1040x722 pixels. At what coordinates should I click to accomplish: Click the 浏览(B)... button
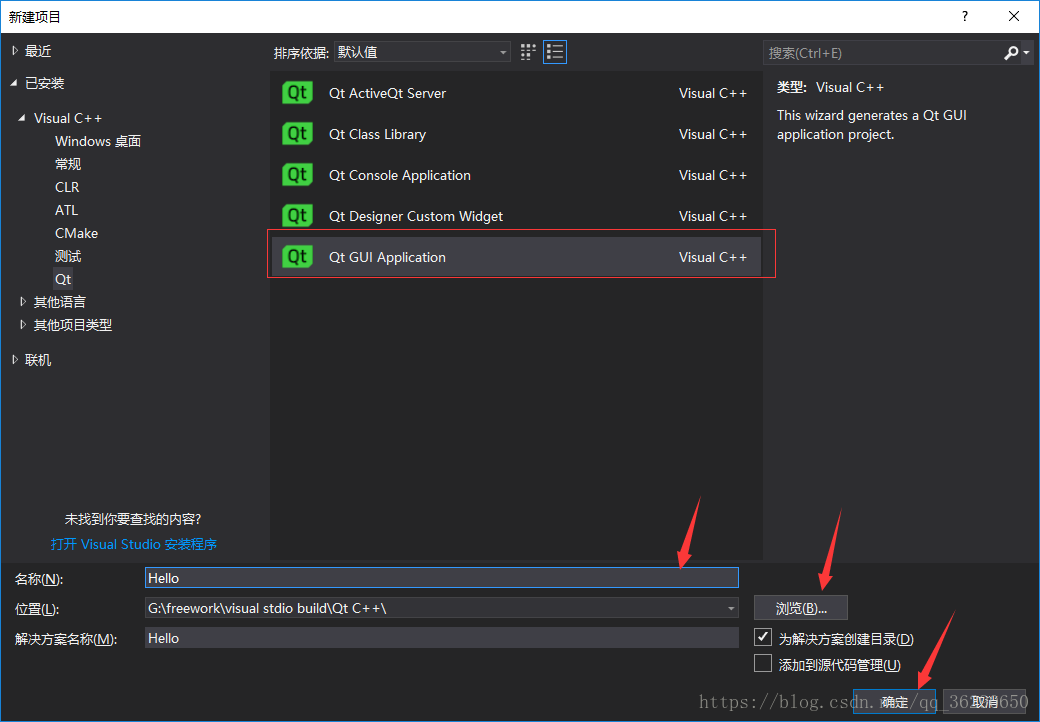coord(801,608)
